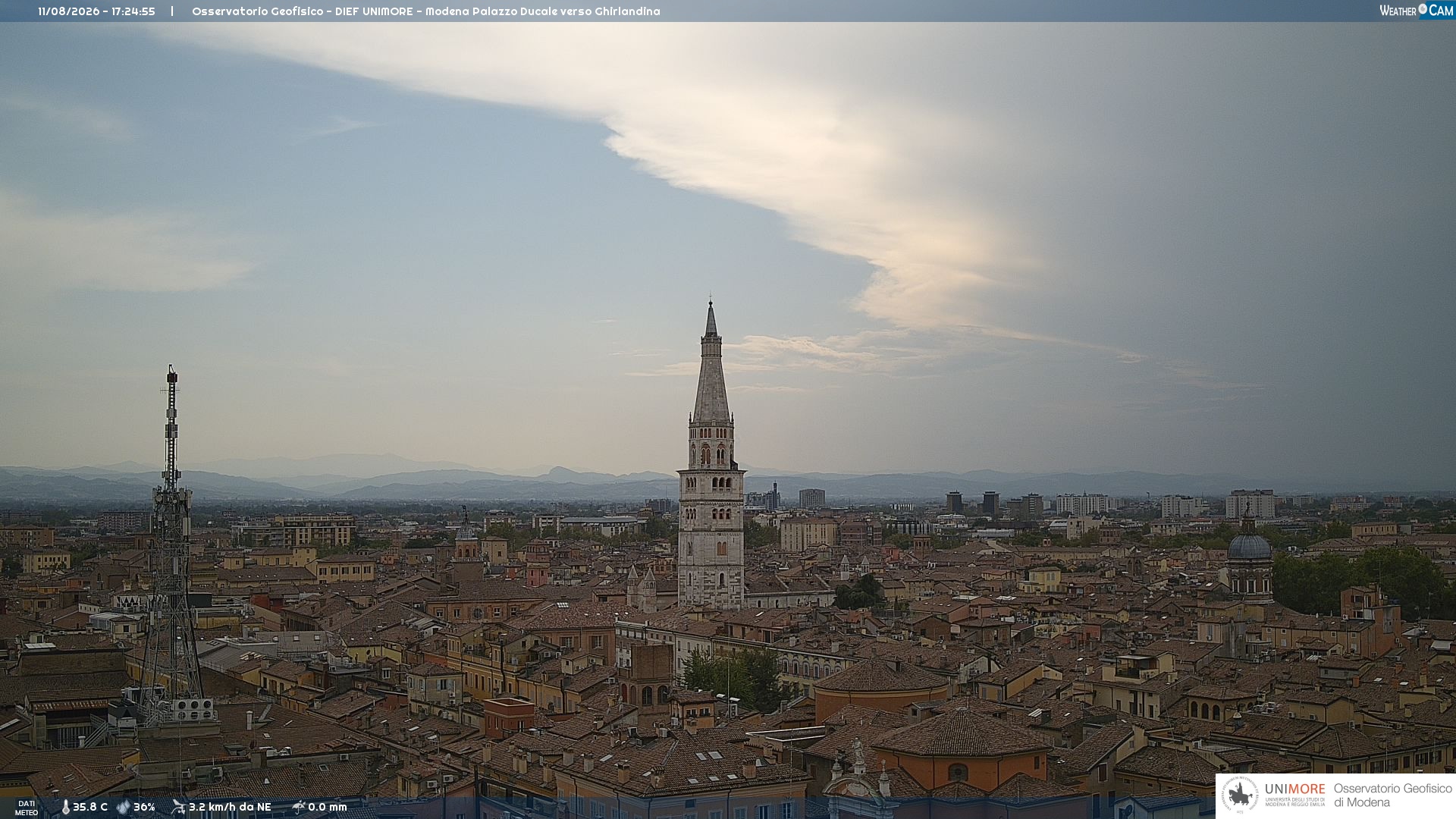Click the thermometer temperature icon
The height and width of the screenshot is (819, 1456).
tap(65, 807)
